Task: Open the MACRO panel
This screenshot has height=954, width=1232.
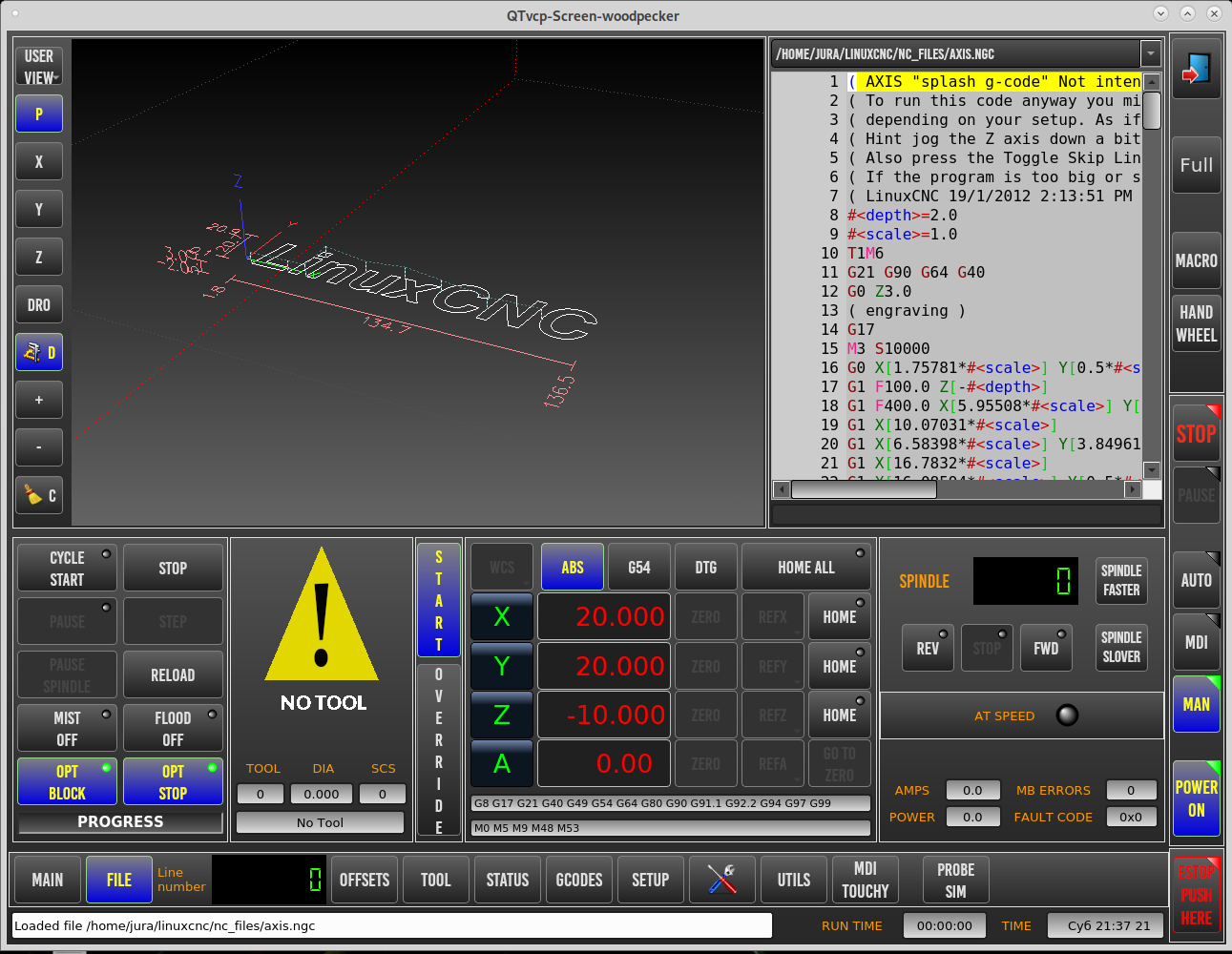Action: 1196,260
